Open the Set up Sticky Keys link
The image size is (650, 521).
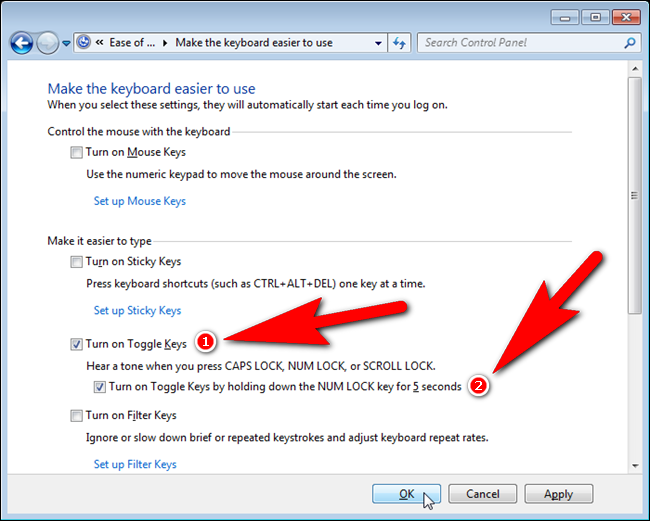pyautogui.click(x=137, y=310)
